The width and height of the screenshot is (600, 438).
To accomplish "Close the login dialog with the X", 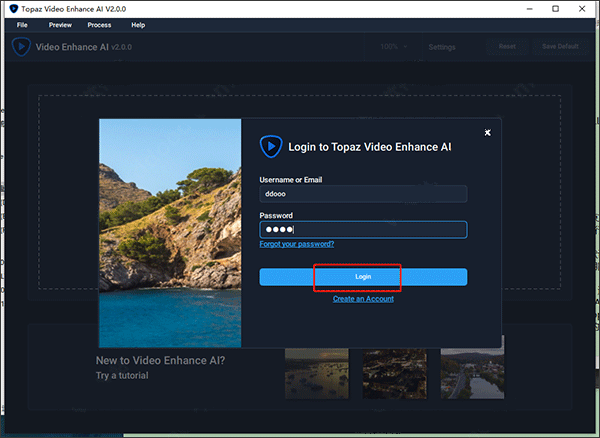I will [x=487, y=133].
